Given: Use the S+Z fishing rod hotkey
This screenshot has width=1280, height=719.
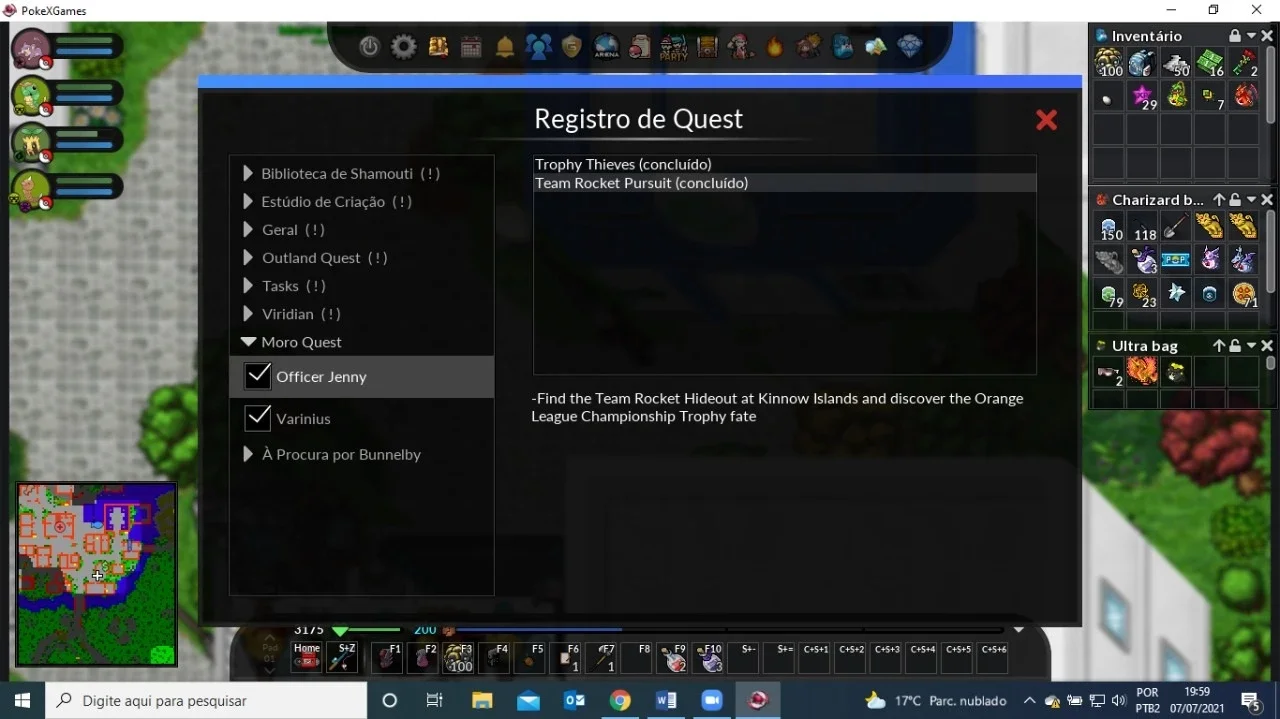Looking at the screenshot, I should [343, 657].
